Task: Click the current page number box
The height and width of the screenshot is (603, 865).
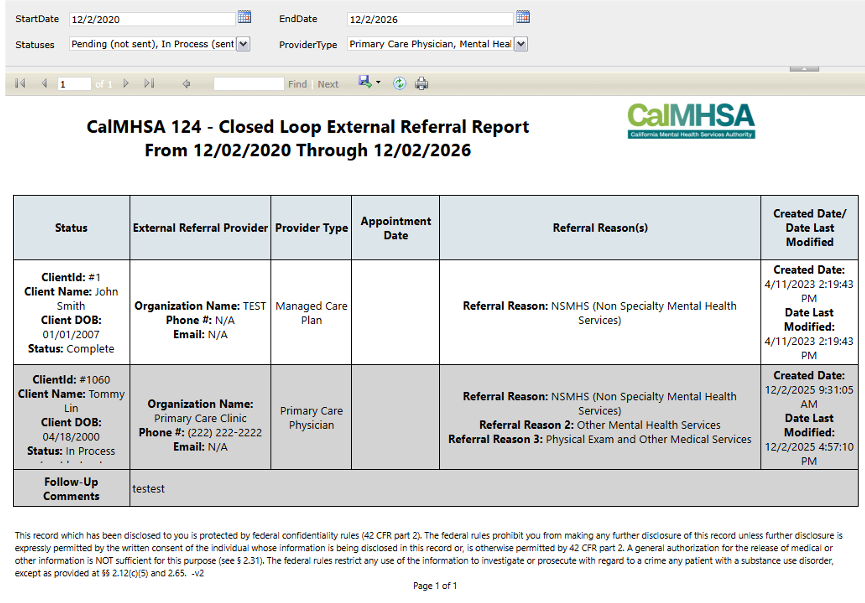Action: (73, 84)
